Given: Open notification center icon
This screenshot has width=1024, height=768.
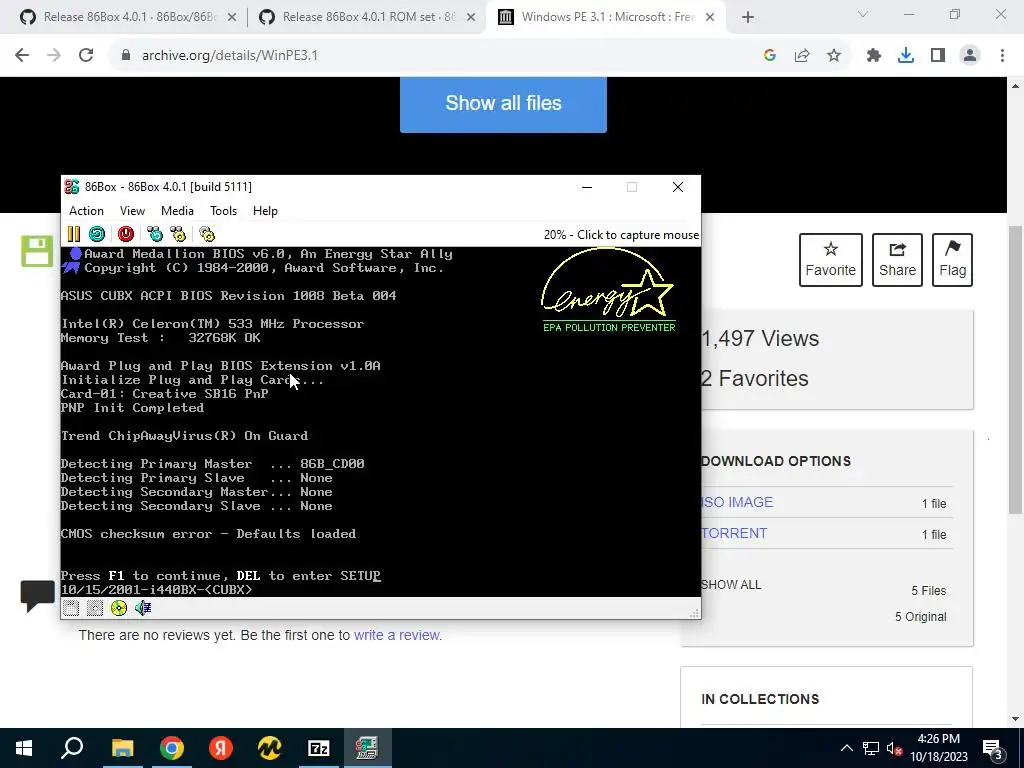Looking at the screenshot, I should pyautogui.click(x=993, y=748).
